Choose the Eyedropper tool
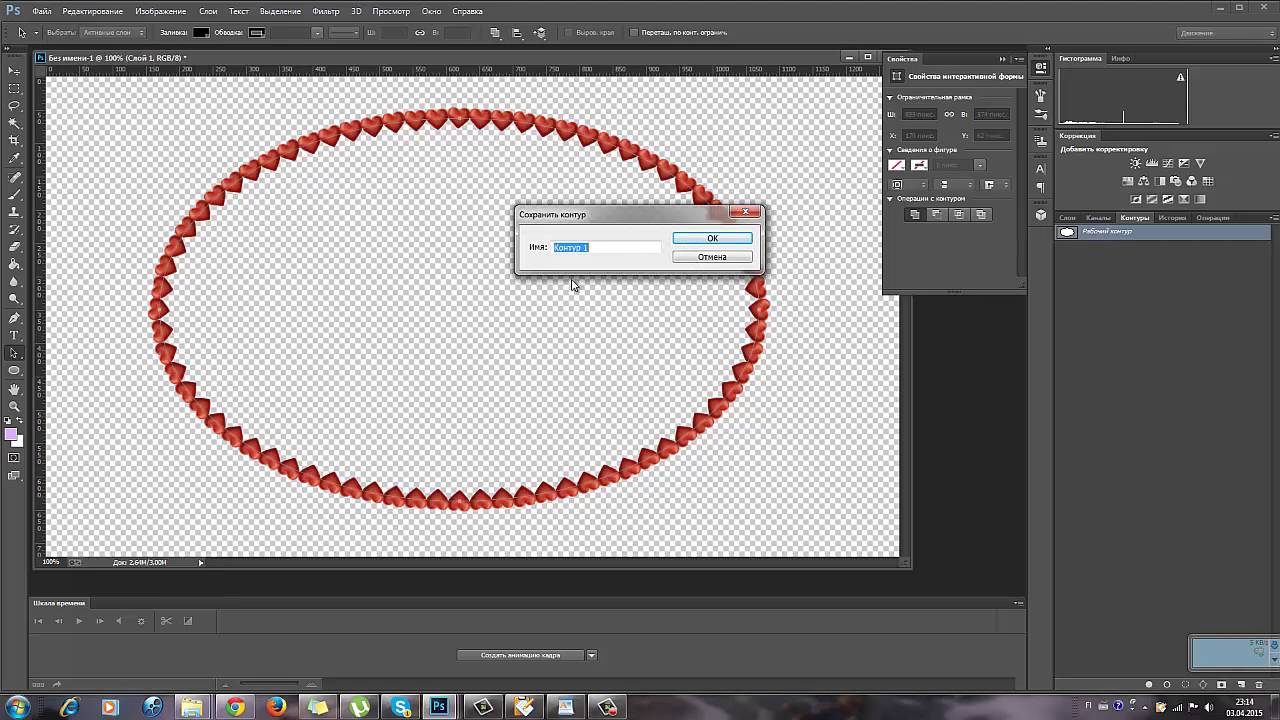 pyautogui.click(x=14, y=158)
